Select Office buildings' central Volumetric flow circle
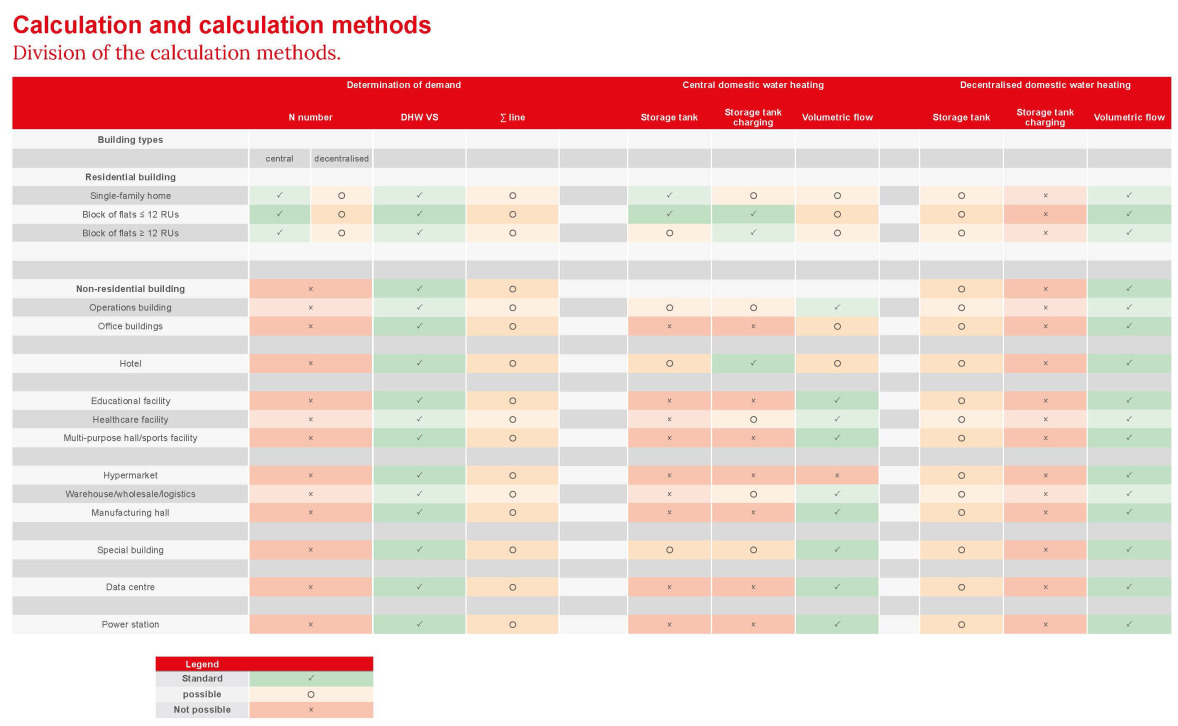This screenshot has height=726, width=1178. (837, 327)
